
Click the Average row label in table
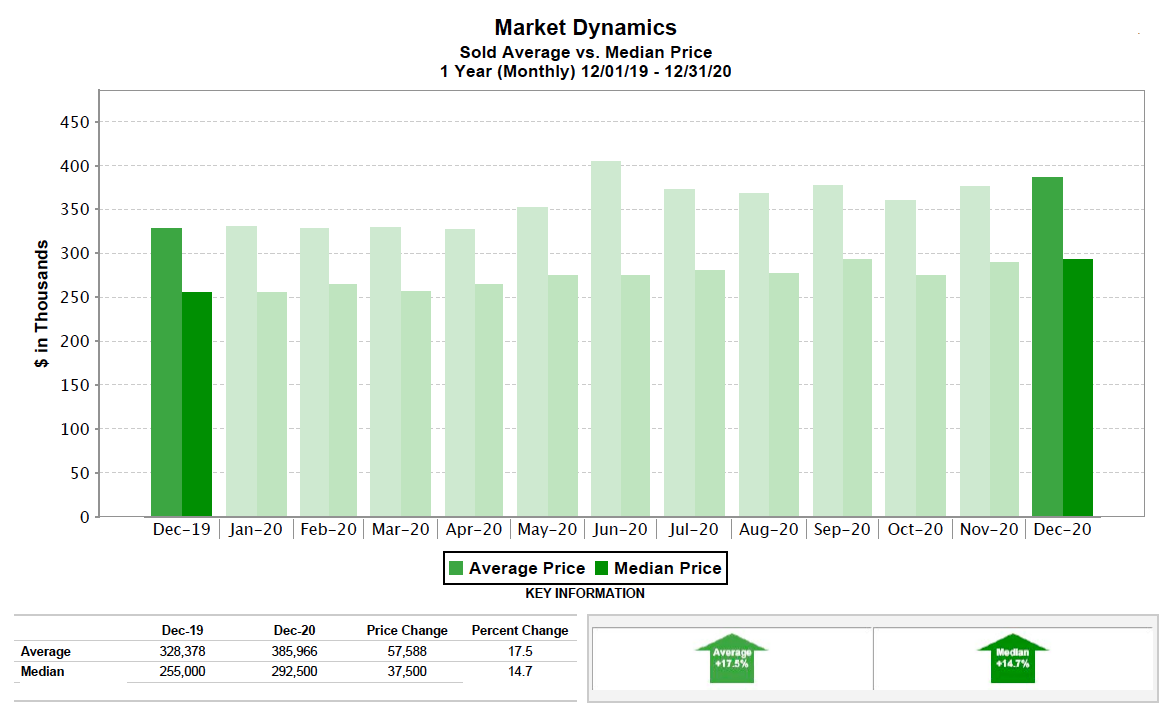click(46, 651)
